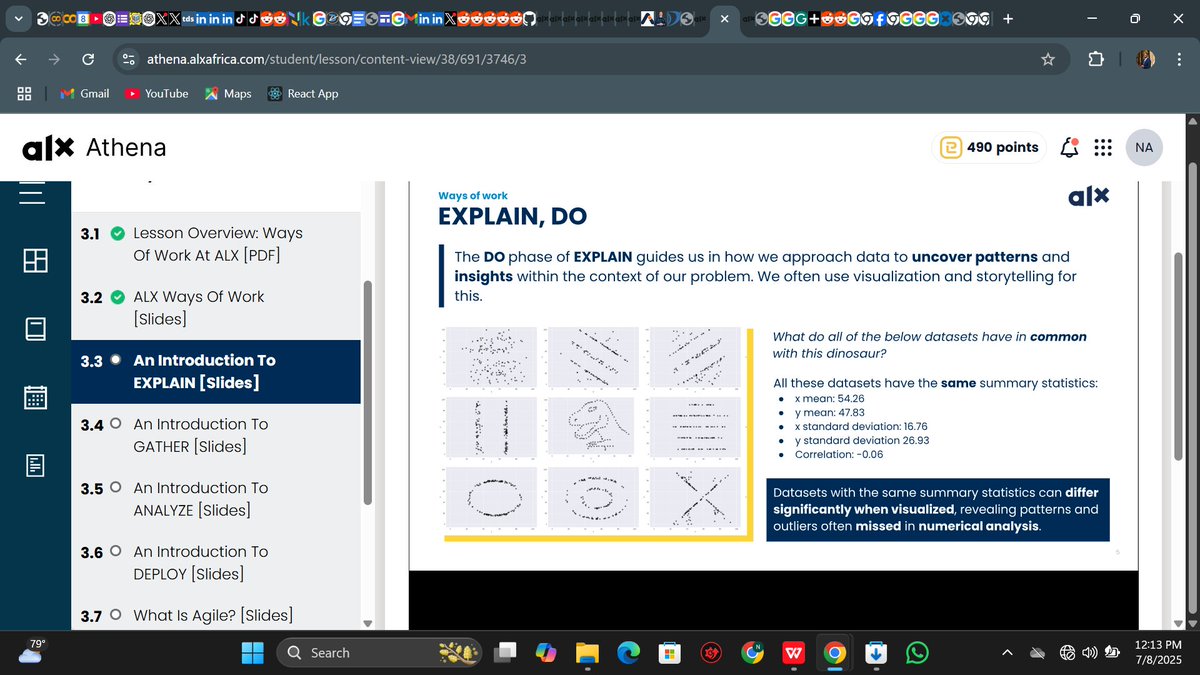Bookmark this page with the star icon
The height and width of the screenshot is (675, 1200).
(1048, 59)
